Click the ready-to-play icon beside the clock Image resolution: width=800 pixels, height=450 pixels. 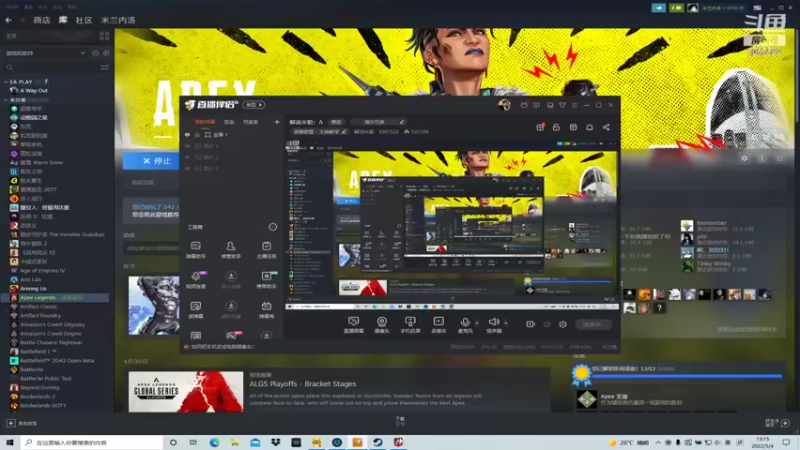pos(106,53)
